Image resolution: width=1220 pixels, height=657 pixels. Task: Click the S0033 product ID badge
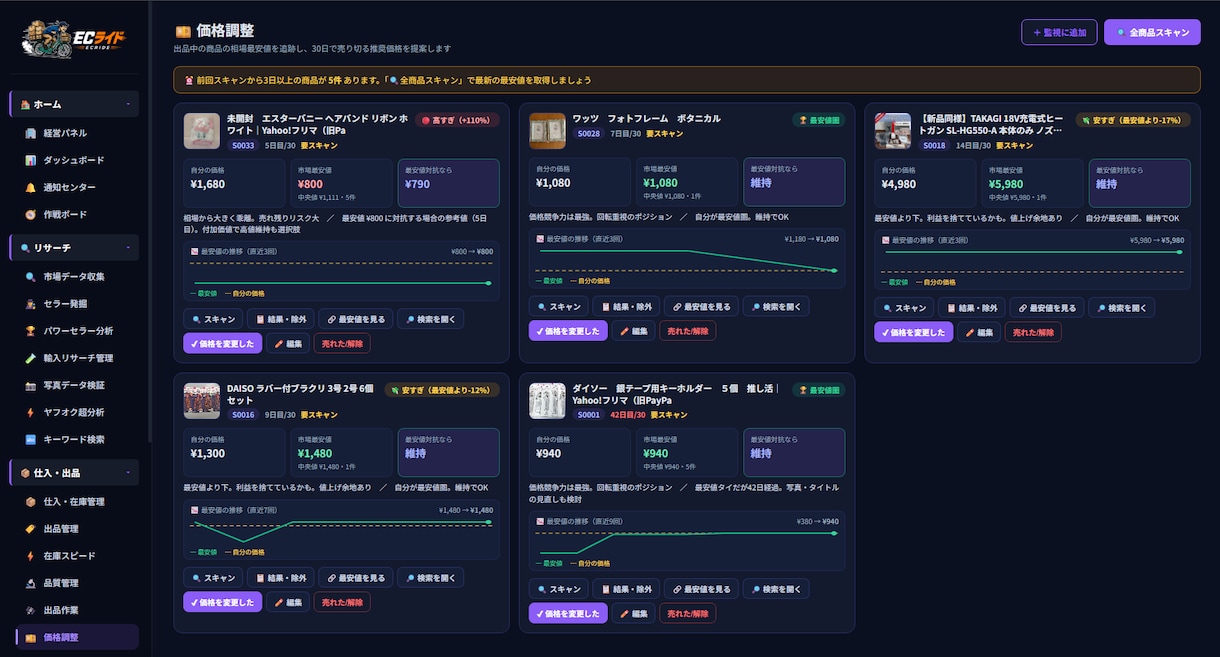(243, 146)
